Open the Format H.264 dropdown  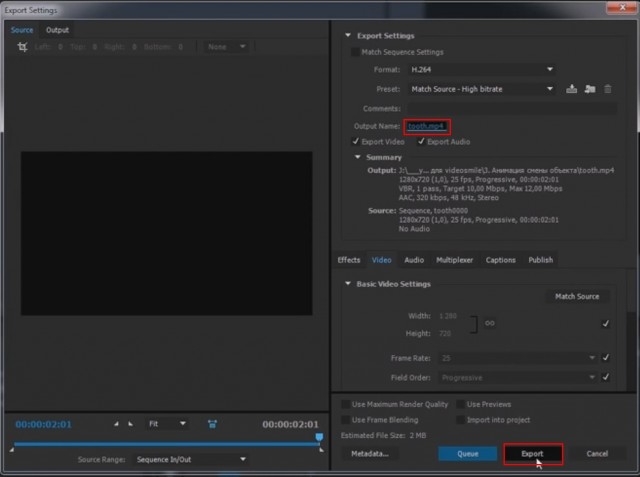tap(480, 69)
